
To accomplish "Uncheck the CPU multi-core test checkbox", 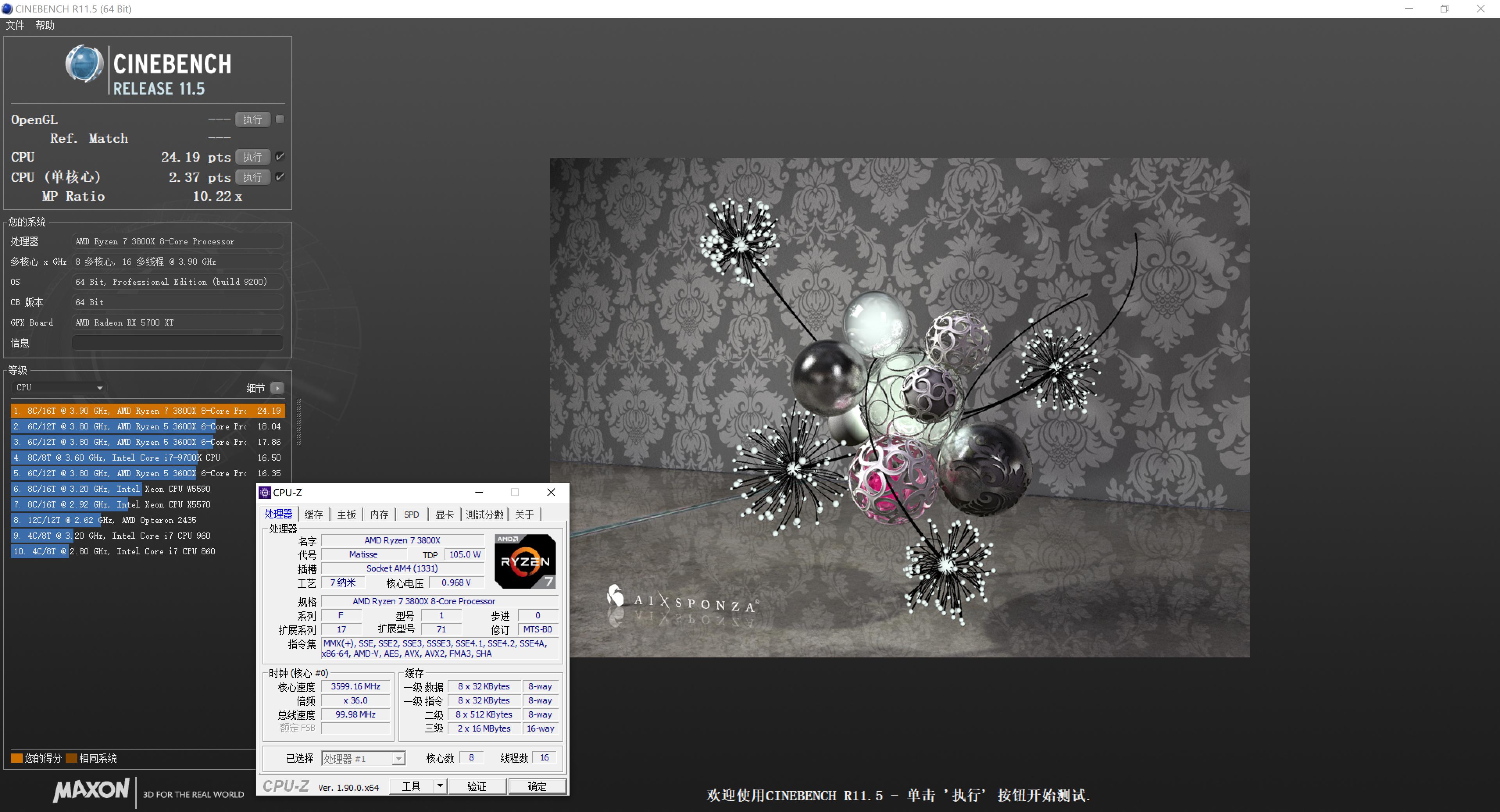I will pos(280,157).
